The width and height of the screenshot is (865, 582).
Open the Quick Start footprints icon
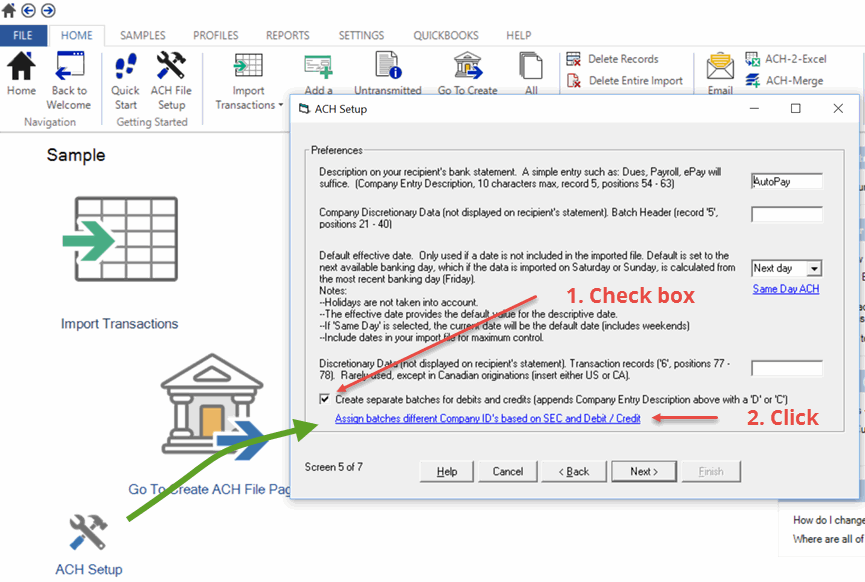coord(125,69)
